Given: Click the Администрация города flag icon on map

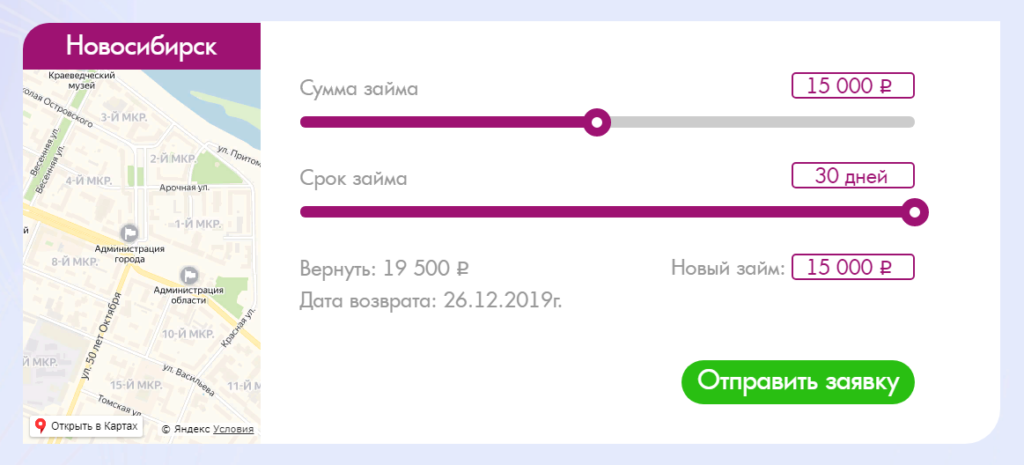Looking at the screenshot, I should (128, 232).
